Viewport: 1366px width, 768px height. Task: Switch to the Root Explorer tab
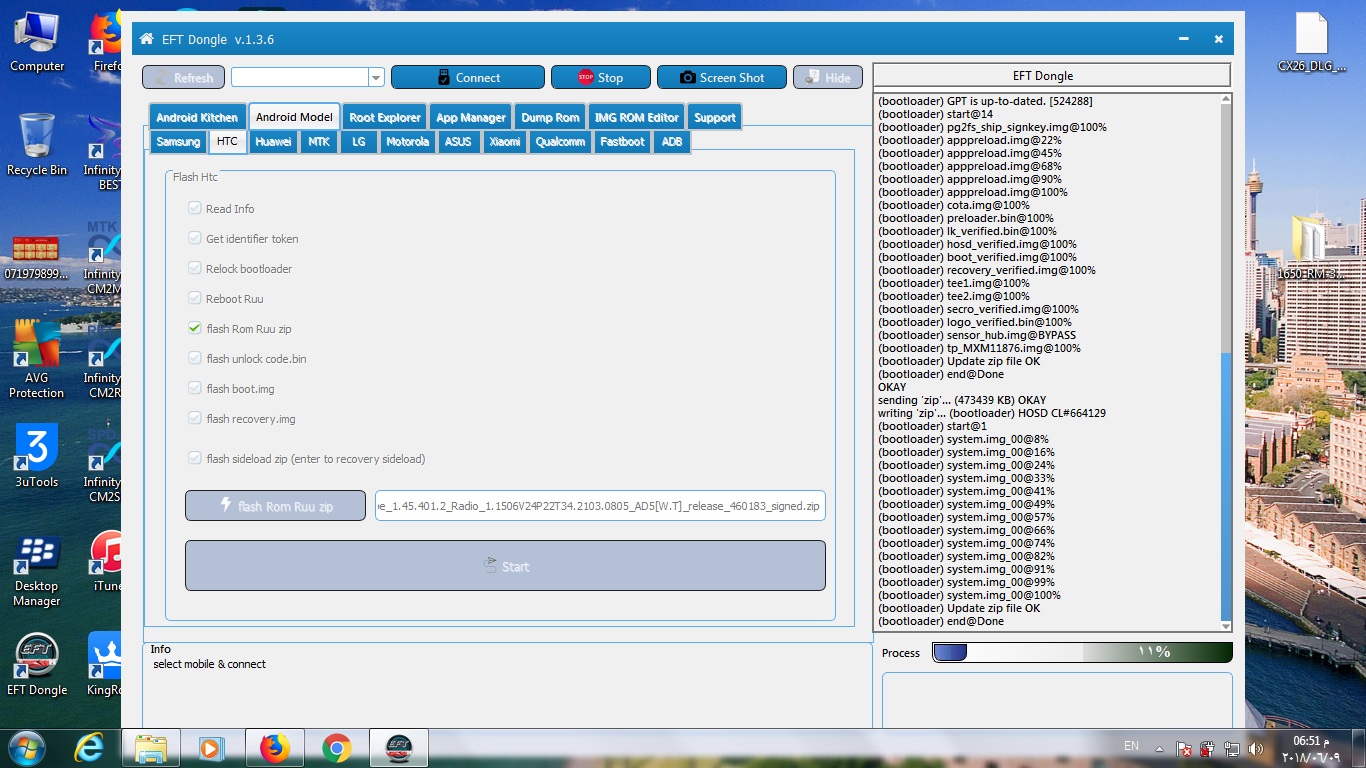(385, 117)
